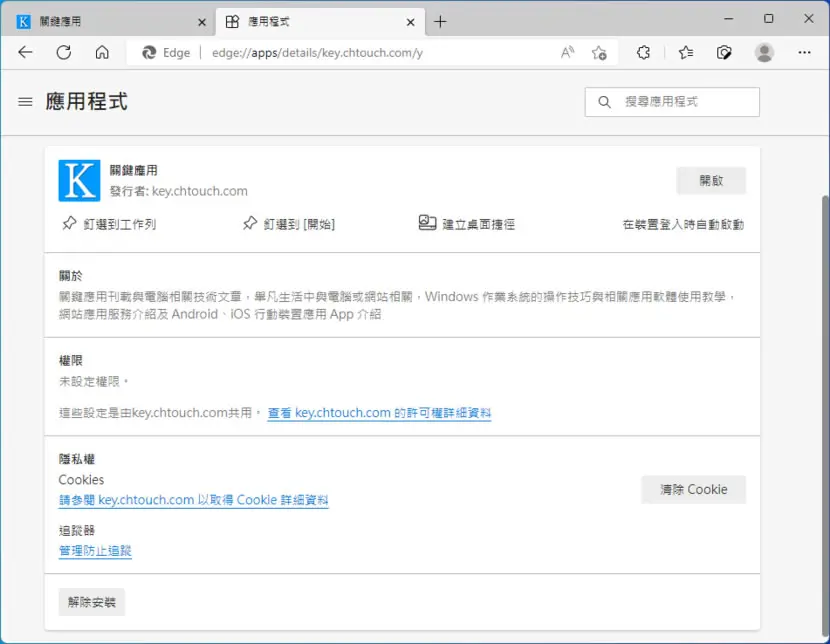Toggle 在裝置登入時自動啟動 option
The width and height of the screenshot is (830, 644).
coord(683,224)
